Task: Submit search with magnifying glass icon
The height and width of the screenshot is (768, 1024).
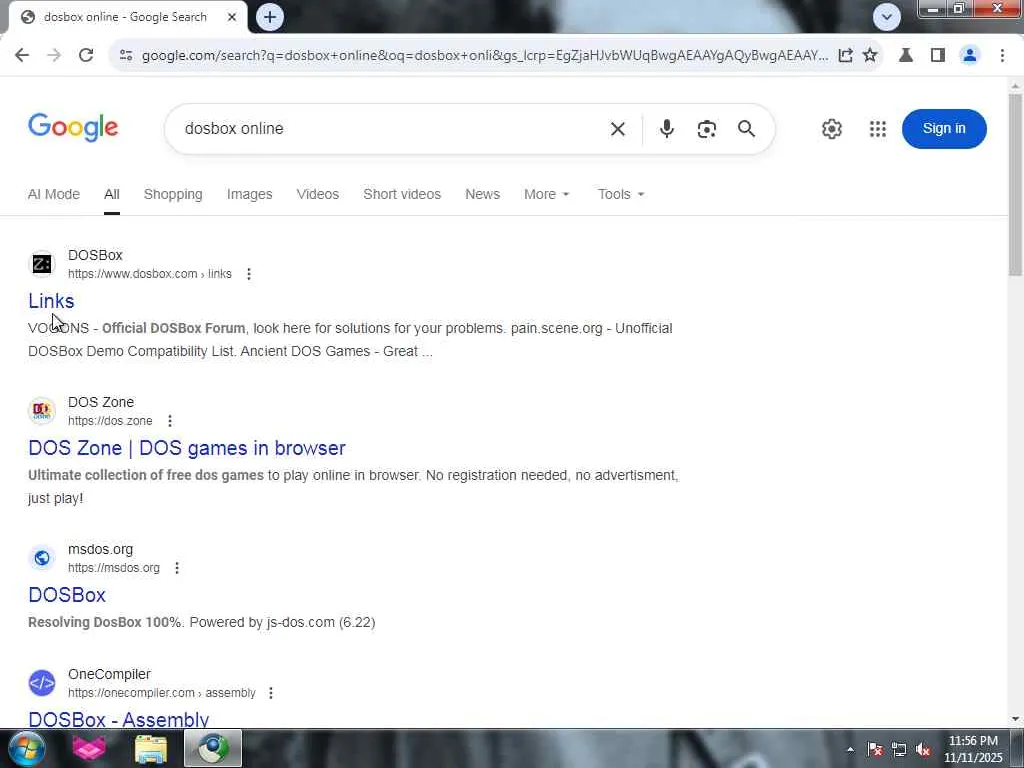Action: pyautogui.click(x=746, y=129)
